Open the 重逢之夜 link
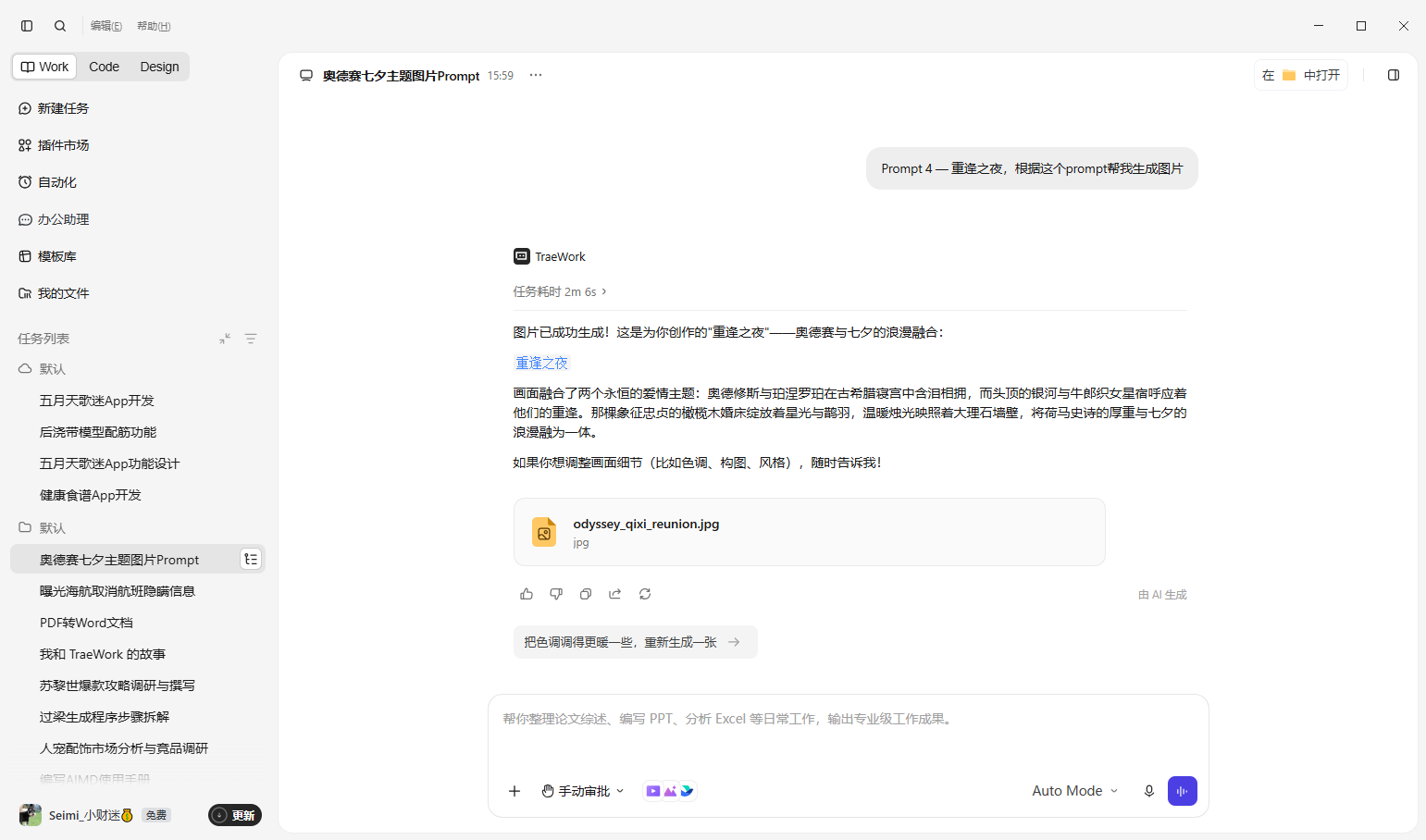 pyautogui.click(x=541, y=363)
